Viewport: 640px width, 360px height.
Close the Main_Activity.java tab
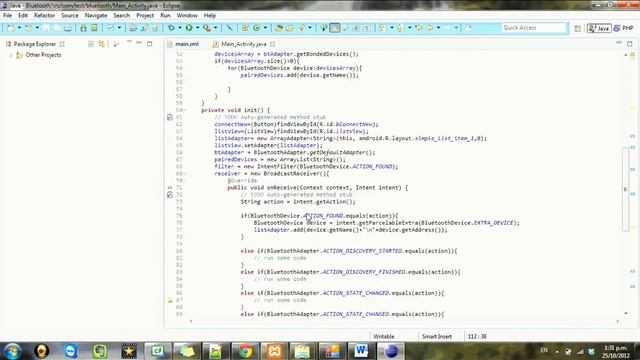[273, 44]
